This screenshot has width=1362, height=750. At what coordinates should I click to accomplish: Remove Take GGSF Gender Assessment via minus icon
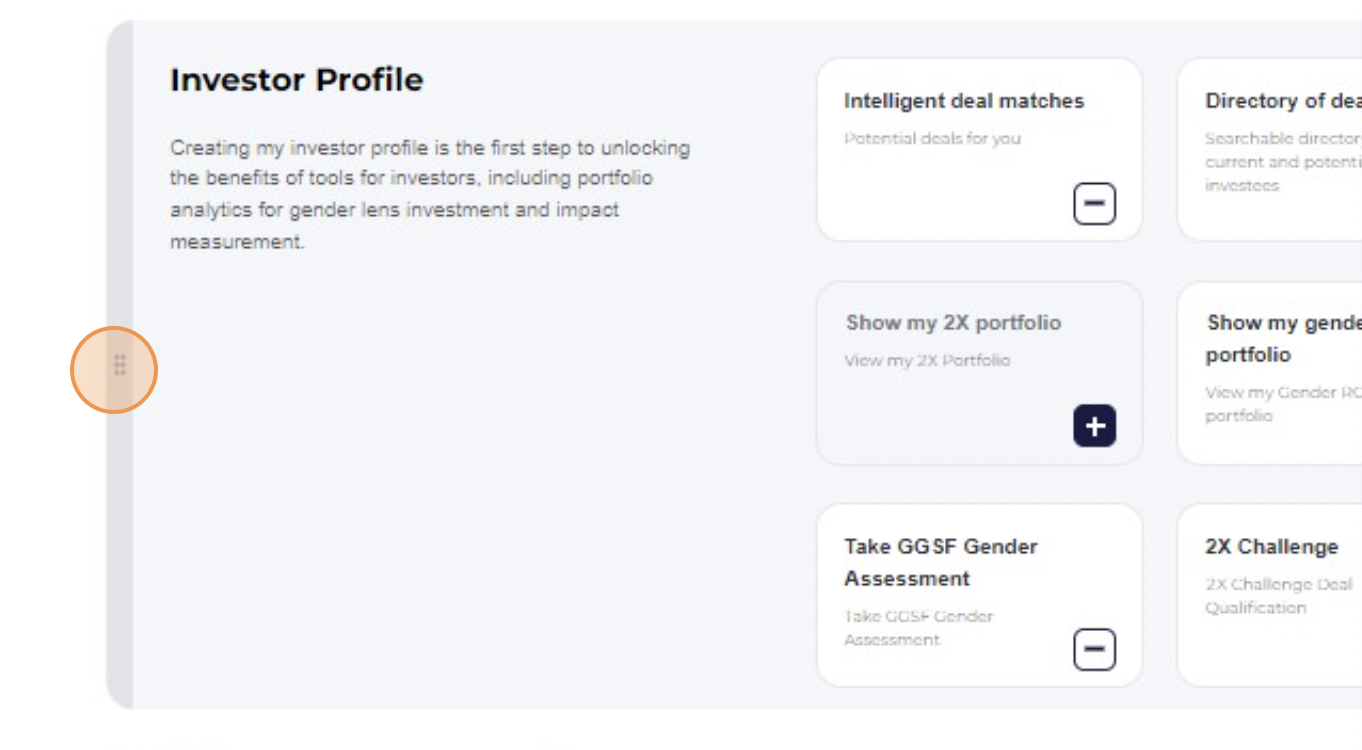tap(1094, 650)
